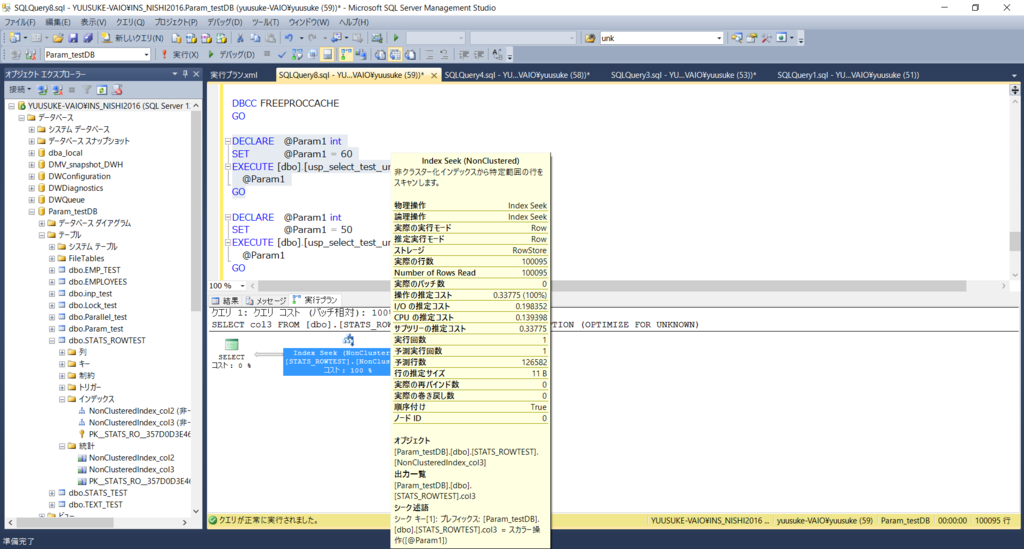Select NonClusteredIndex_col3 under 統計

131,470
